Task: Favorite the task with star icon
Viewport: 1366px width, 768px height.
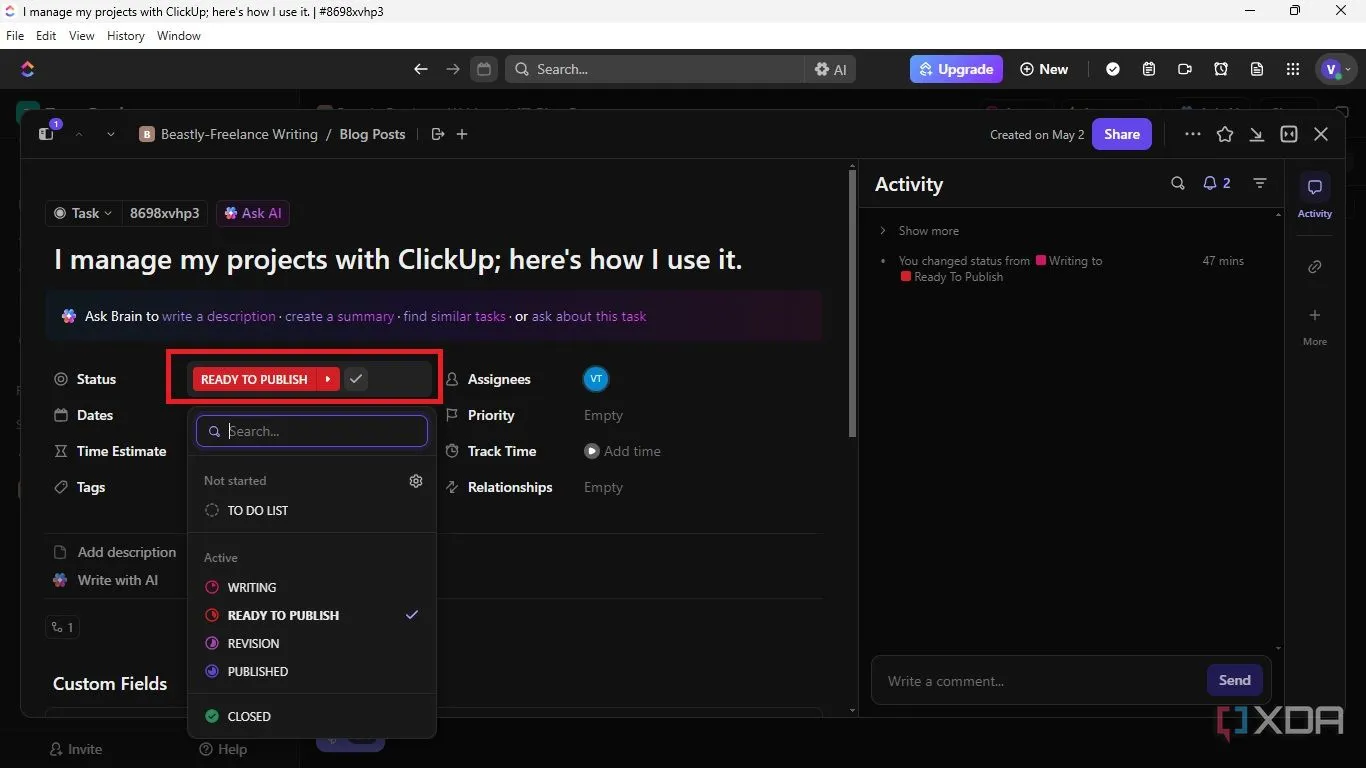Action: (x=1225, y=134)
